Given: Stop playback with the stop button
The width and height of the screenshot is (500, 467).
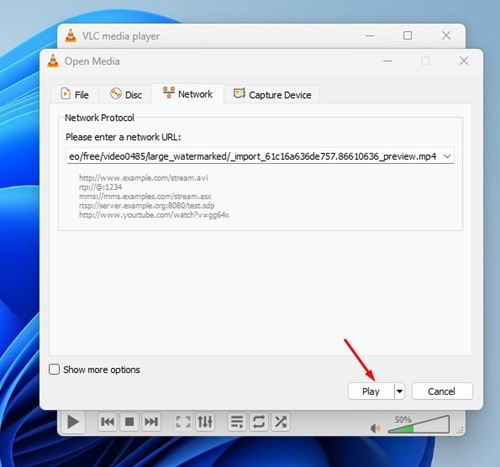Looking at the screenshot, I should click(x=129, y=422).
